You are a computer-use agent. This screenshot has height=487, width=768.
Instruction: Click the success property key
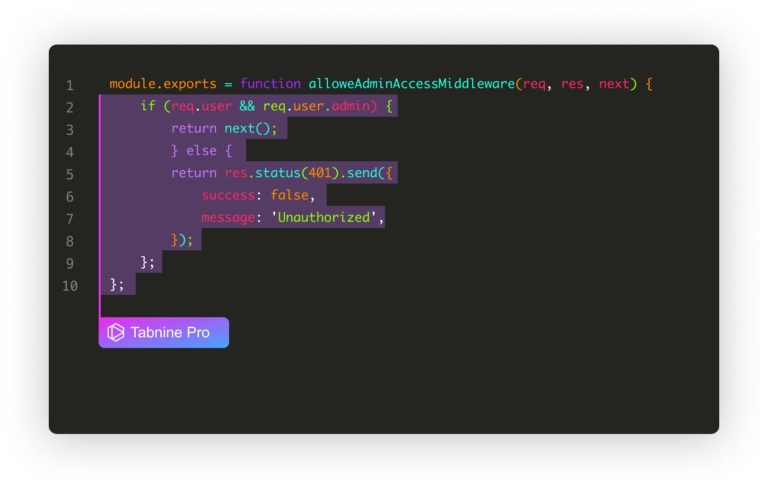(228, 195)
